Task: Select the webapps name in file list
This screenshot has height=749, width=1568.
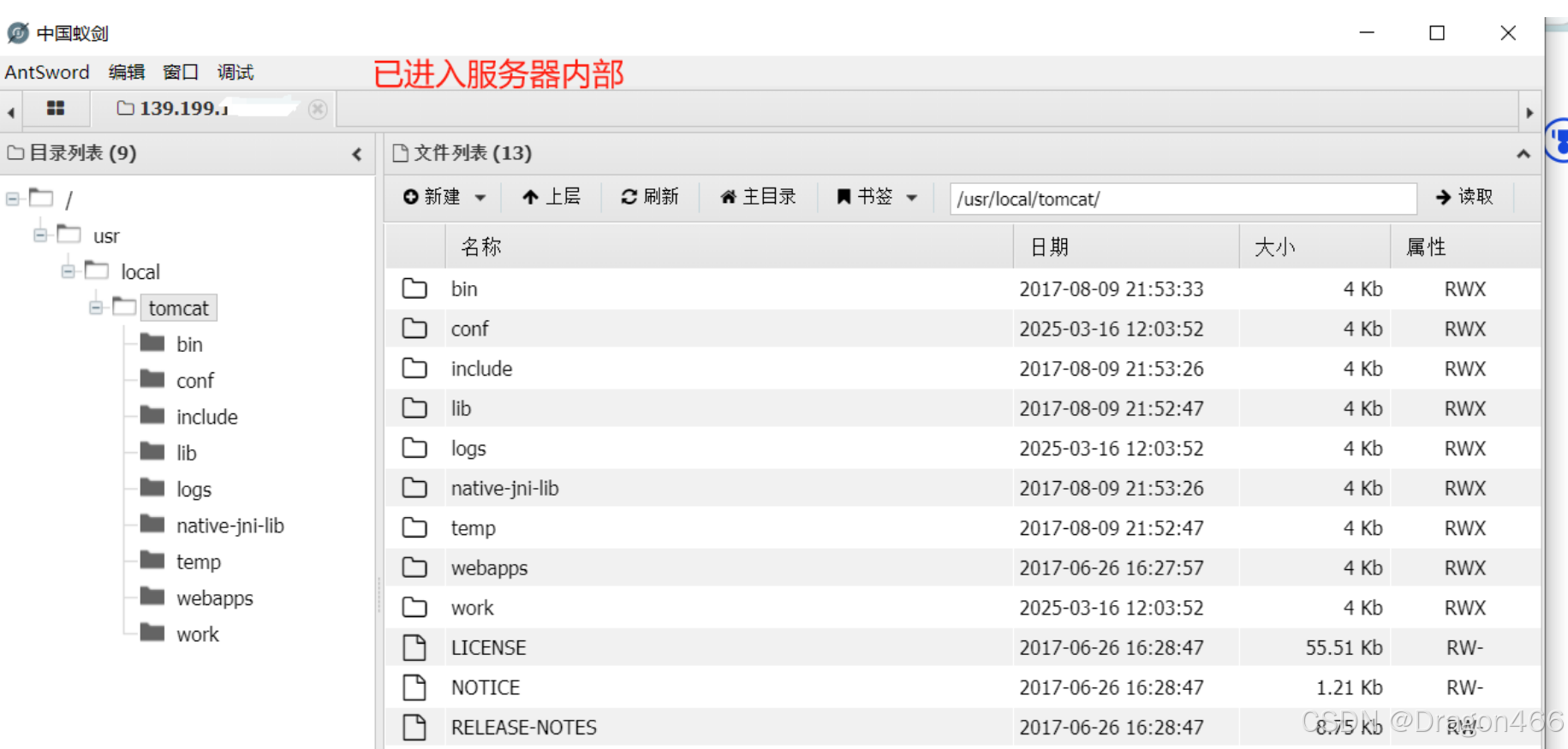Action: point(490,568)
